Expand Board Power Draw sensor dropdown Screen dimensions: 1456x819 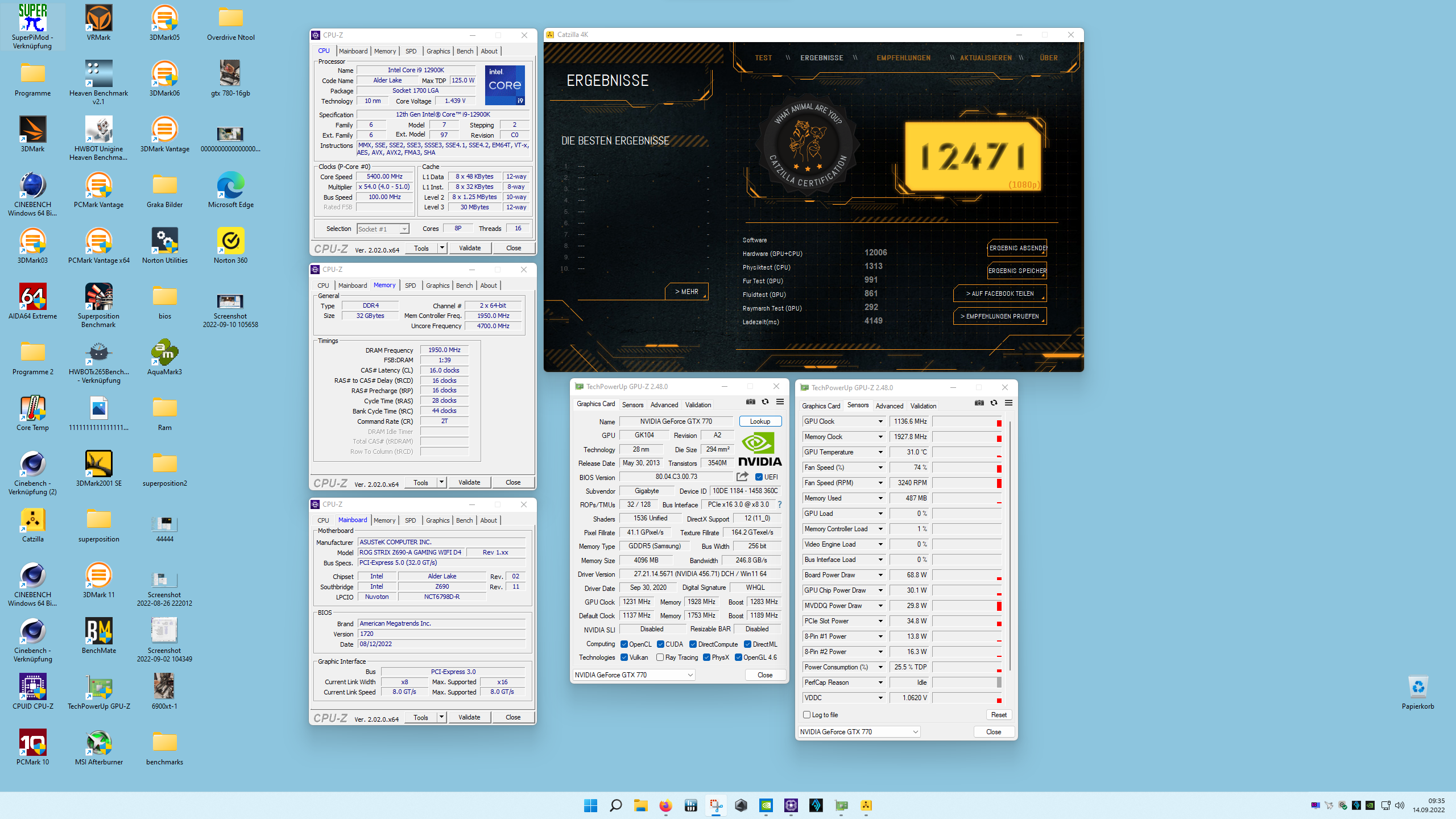880,575
